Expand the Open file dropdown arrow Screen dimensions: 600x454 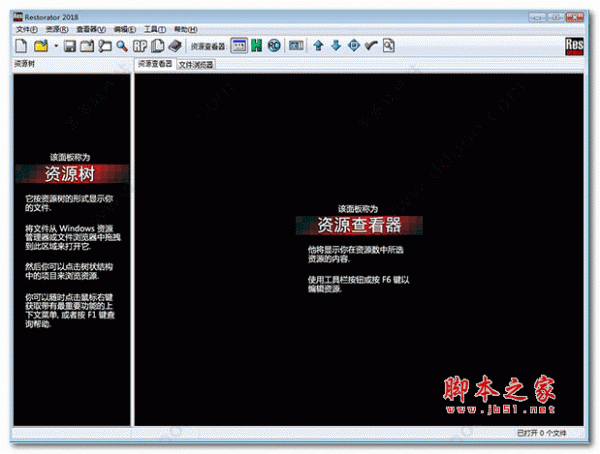56,46
